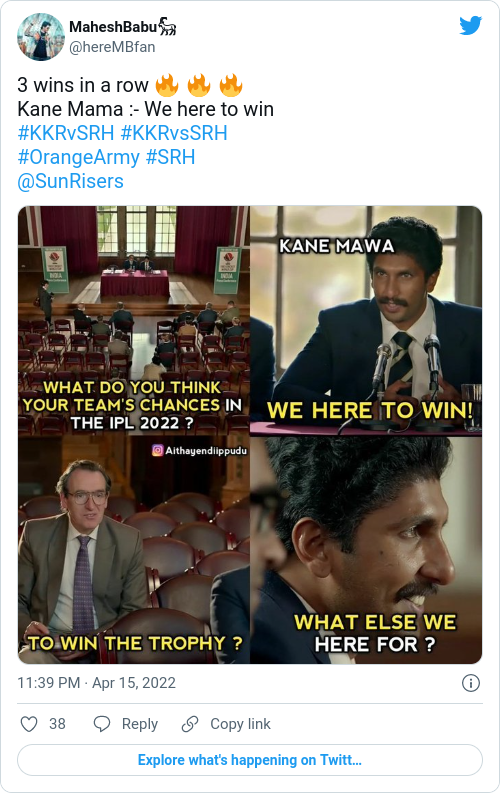Visit the @SunRisers mention
The height and width of the screenshot is (793, 500).
[x=70, y=181]
